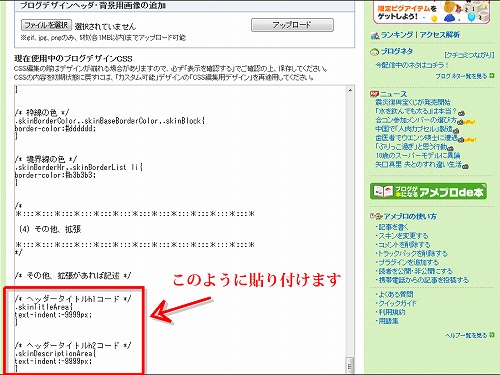Open the ヘルプ一覧を見る link
Screen dimensions: 500x375
point(466,335)
